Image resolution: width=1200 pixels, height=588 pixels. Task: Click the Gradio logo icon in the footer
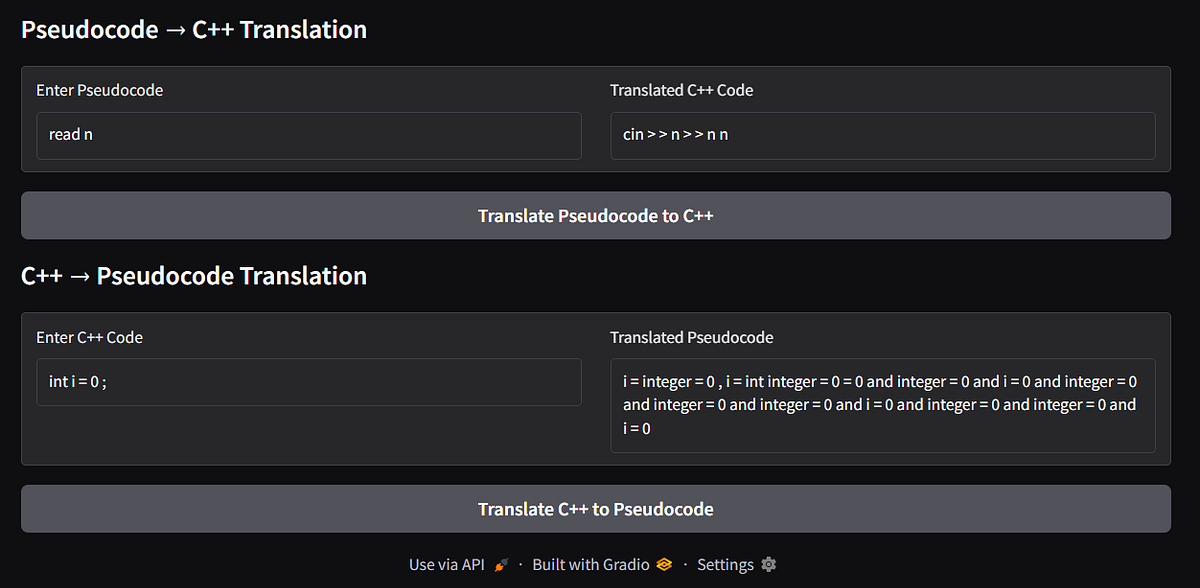tap(663, 563)
